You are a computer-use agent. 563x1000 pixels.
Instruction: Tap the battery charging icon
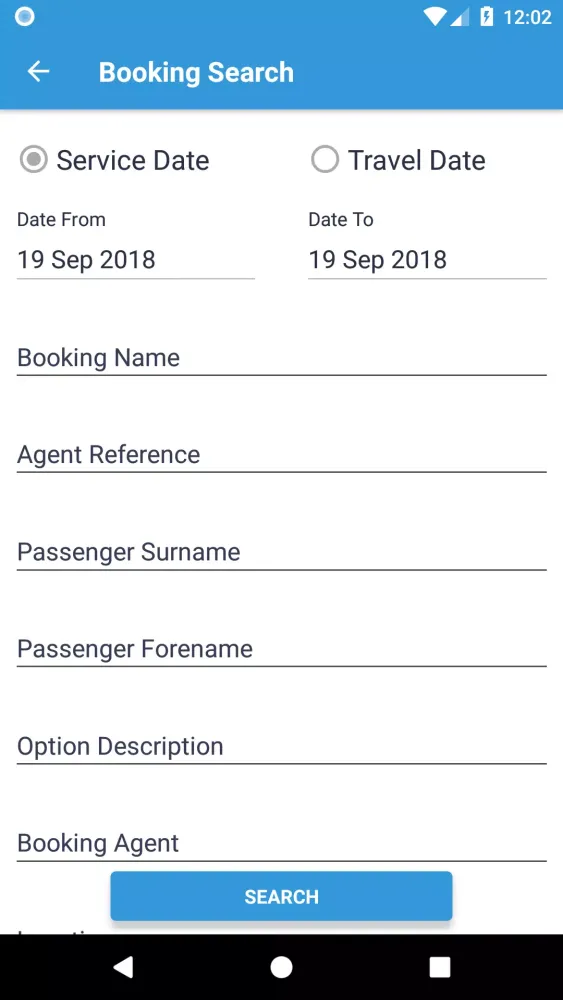pyautogui.click(x=486, y=17)
